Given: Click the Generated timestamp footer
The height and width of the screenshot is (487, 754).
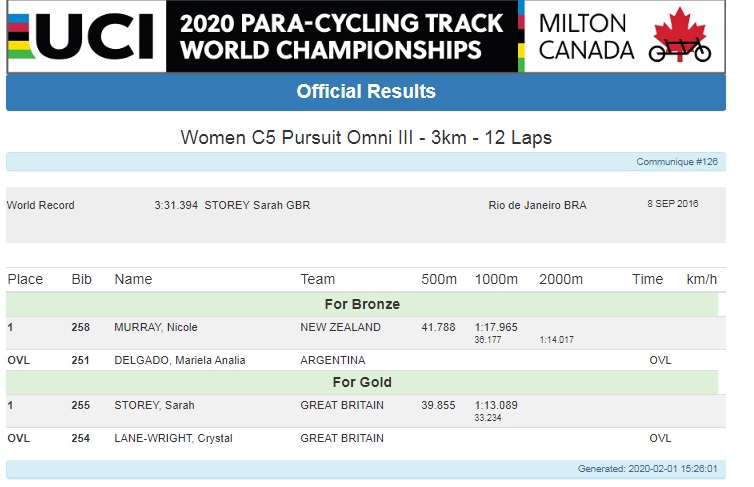Looking at the screenshot, I should tap(647, 469).
